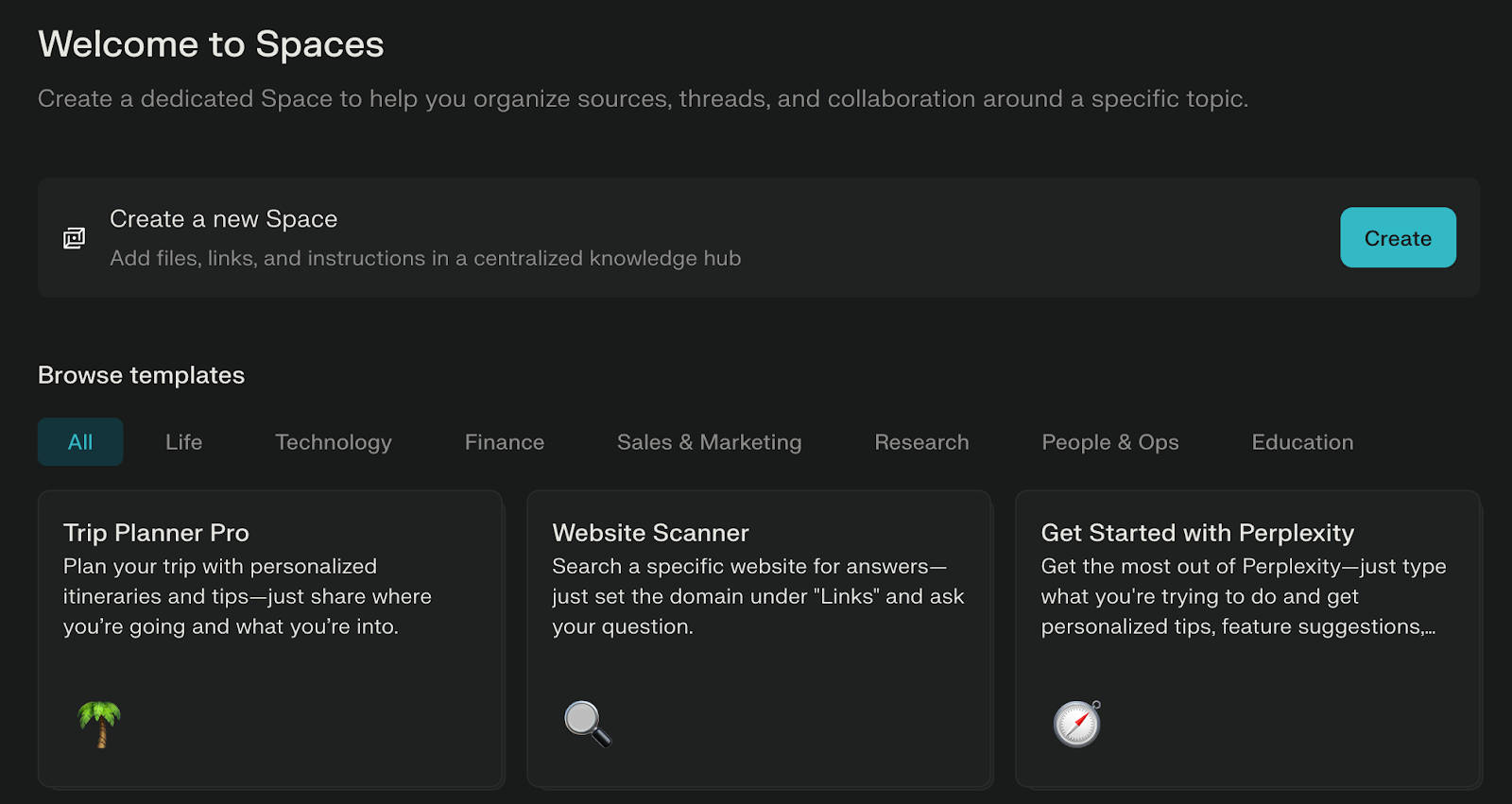Click the Get Started with Perplexity description

click(1243, 596)
